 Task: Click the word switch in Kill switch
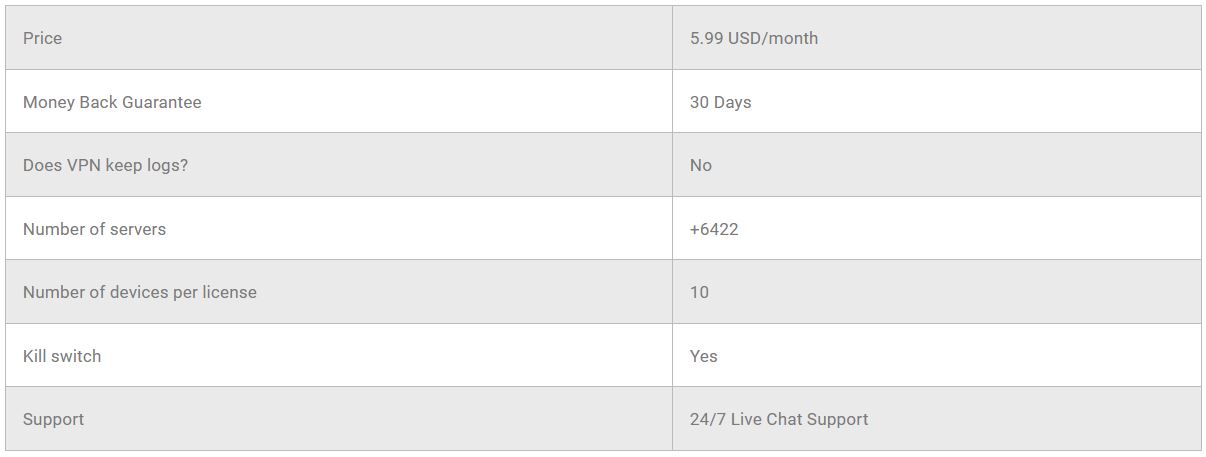point(77,356)
